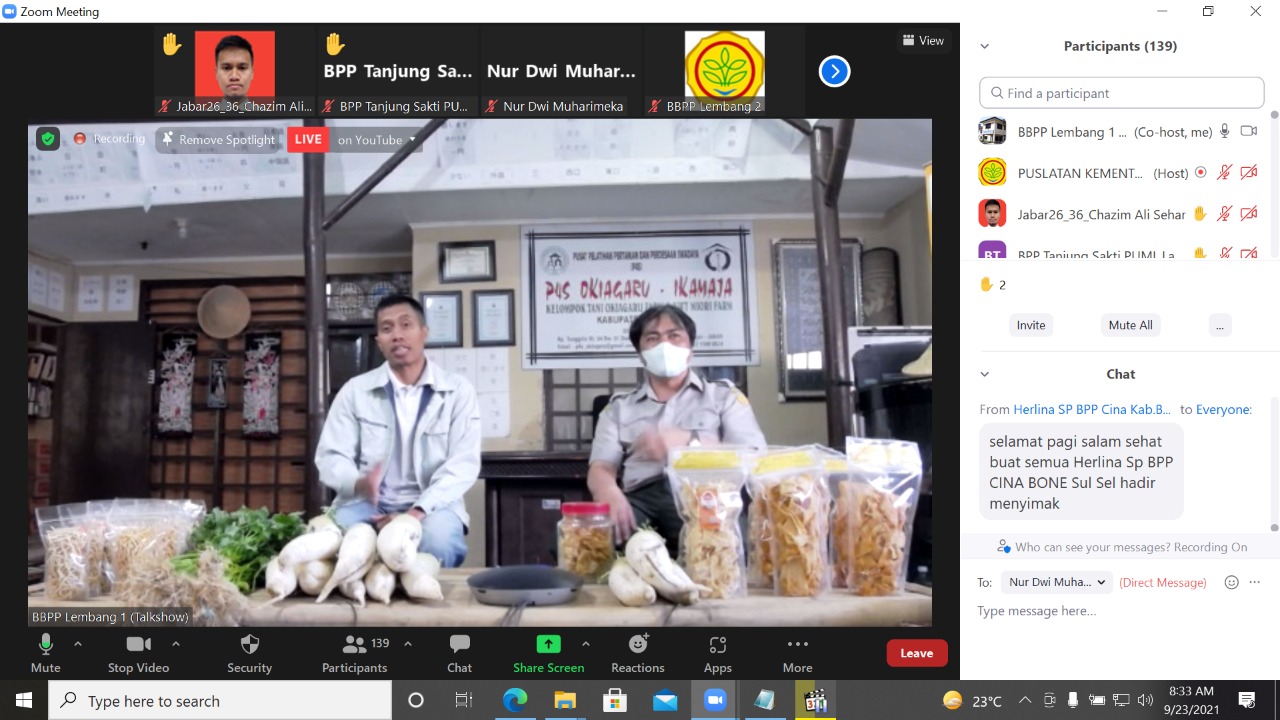Screen dimensions: 1280x720
Task: Click the Share Screen icon
Action: tap(548, 644)
